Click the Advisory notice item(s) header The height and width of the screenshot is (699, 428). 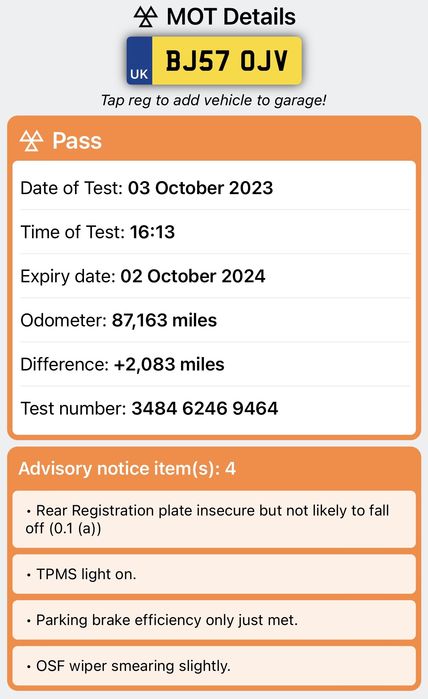coord(214,469)
